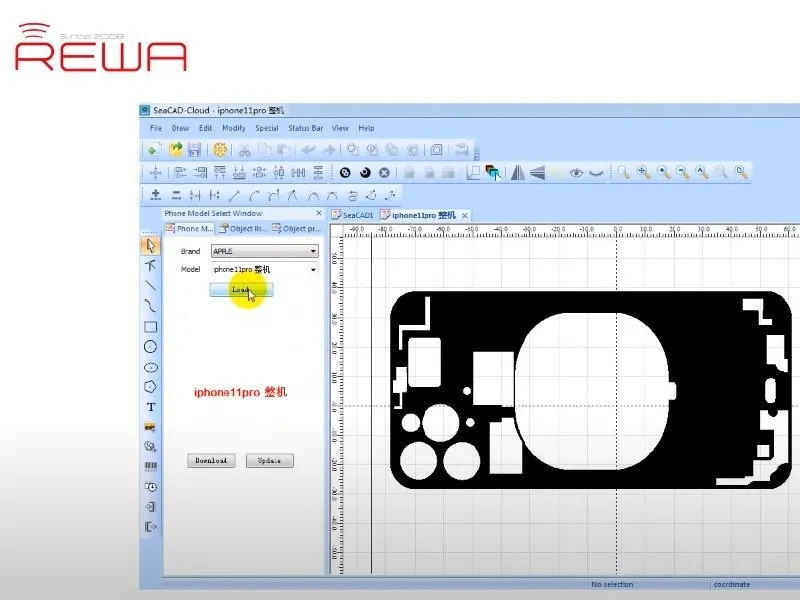
Task: Close the Phone Model Select Window panel
Action: 319,213
